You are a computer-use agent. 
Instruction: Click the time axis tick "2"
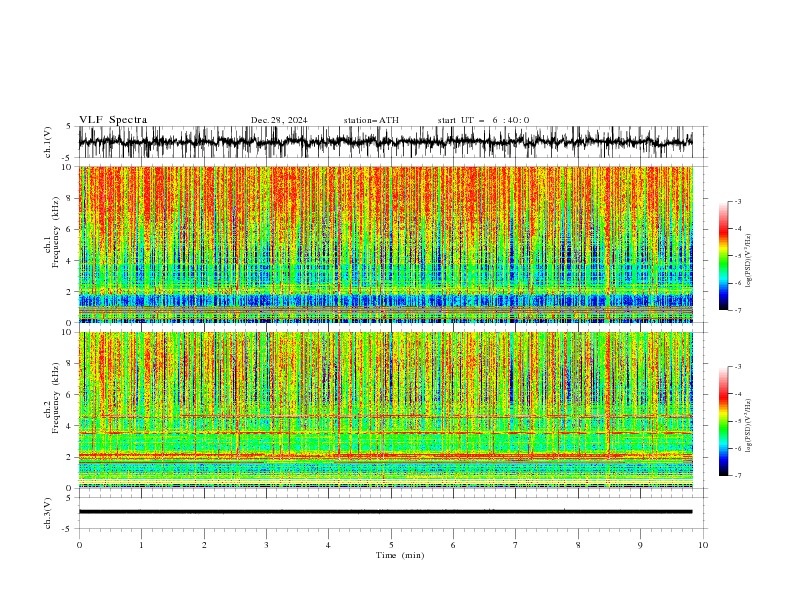(x=204, y=545)
